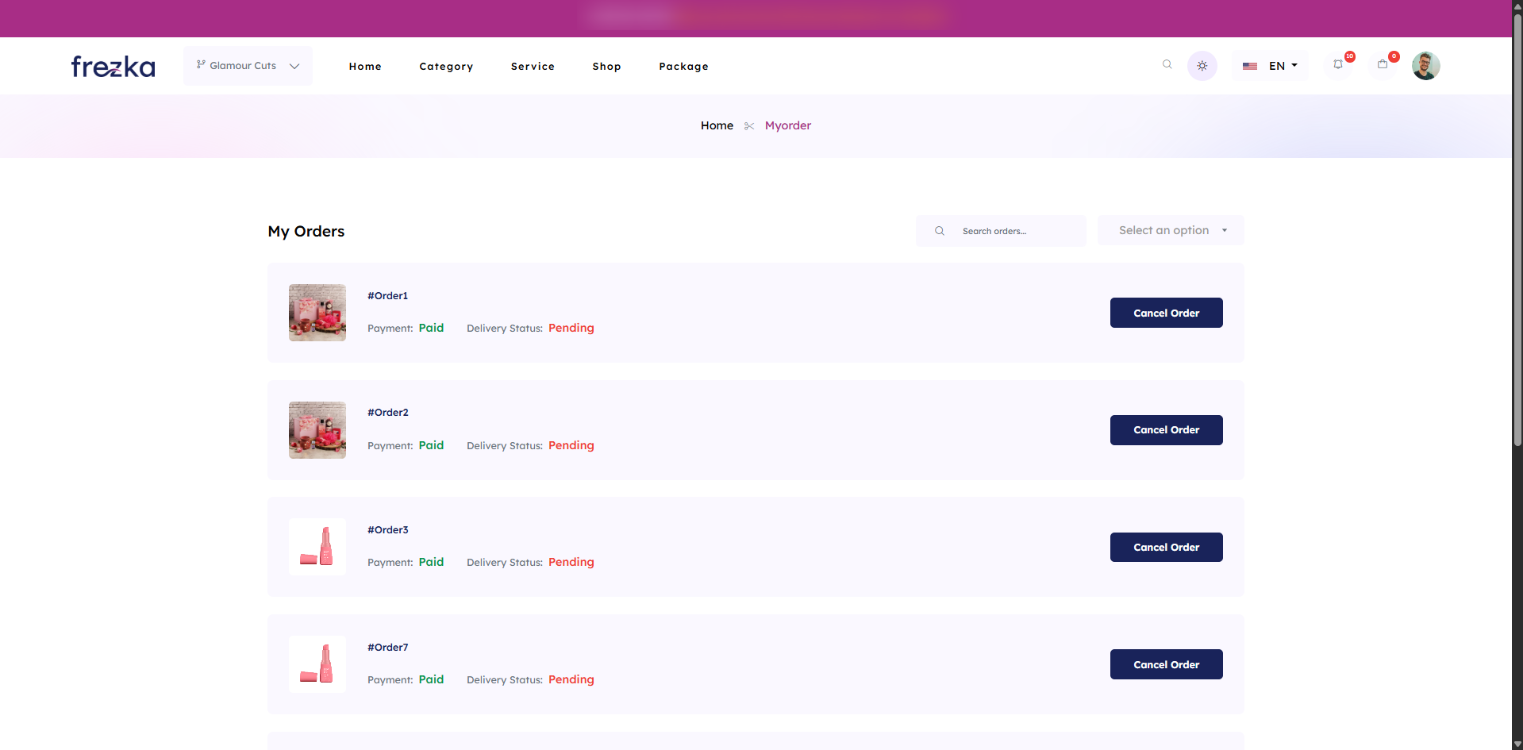Open the #Order3 product thumbnail
This screenshot has width=1523, height=750.
point(317,547)
